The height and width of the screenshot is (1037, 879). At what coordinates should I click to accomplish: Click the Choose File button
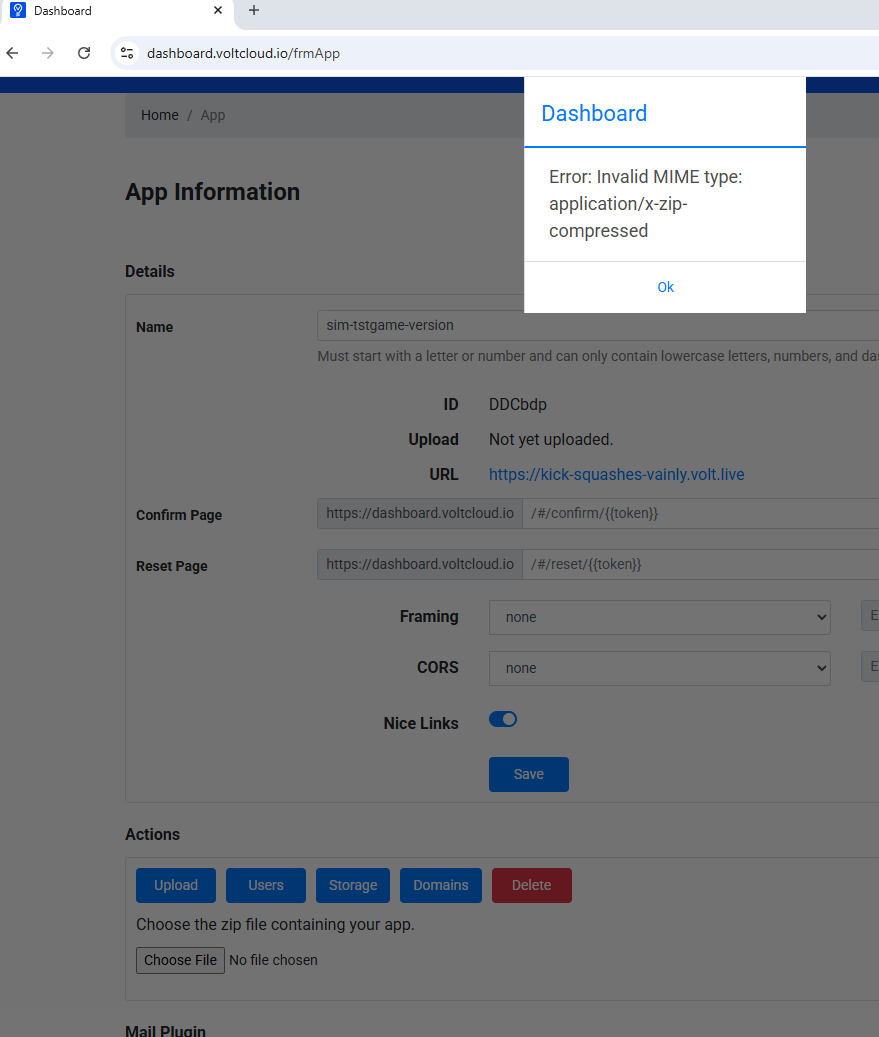[180, 960]
